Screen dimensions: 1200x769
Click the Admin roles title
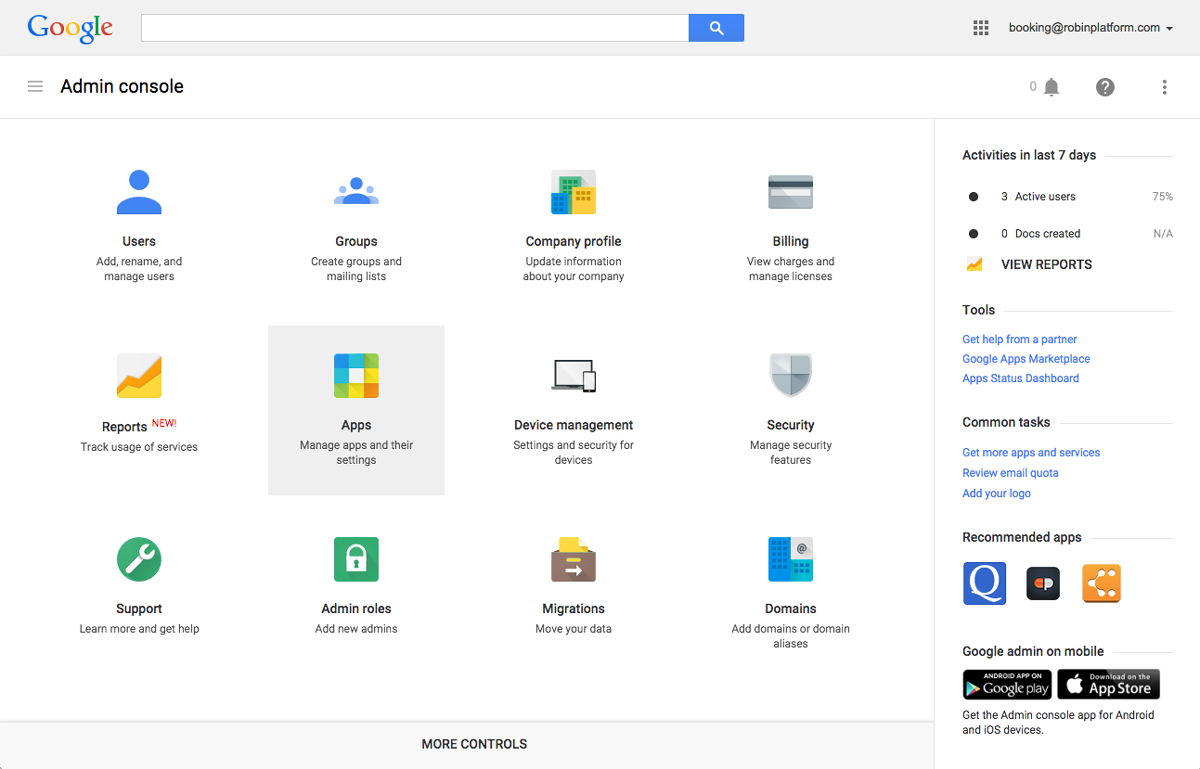[356, 608]
